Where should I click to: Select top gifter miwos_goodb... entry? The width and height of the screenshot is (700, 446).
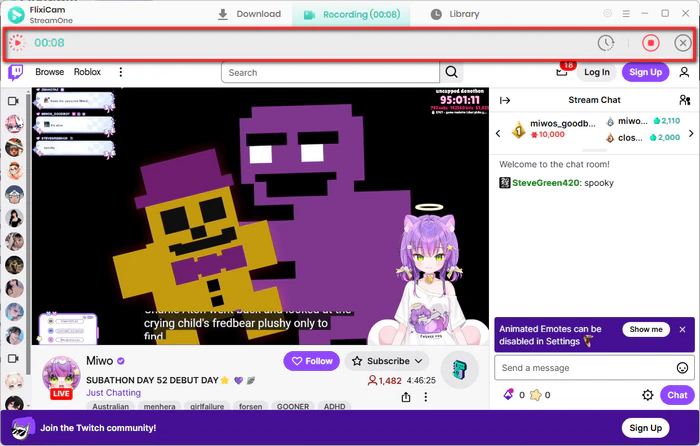pyautogui.click(x=553, y=129)
